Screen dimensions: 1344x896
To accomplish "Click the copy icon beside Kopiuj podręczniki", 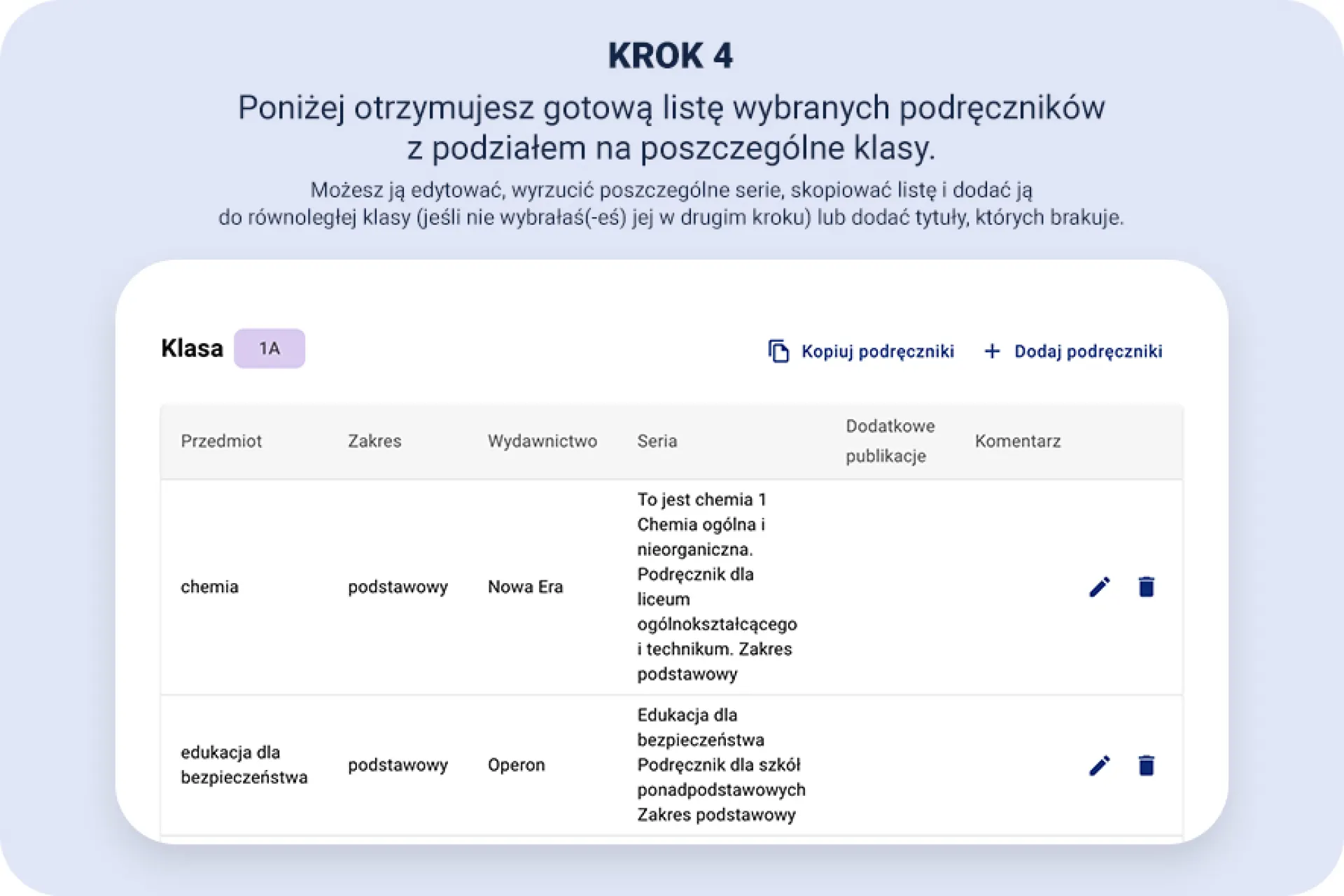I will (x=778, y=351).
